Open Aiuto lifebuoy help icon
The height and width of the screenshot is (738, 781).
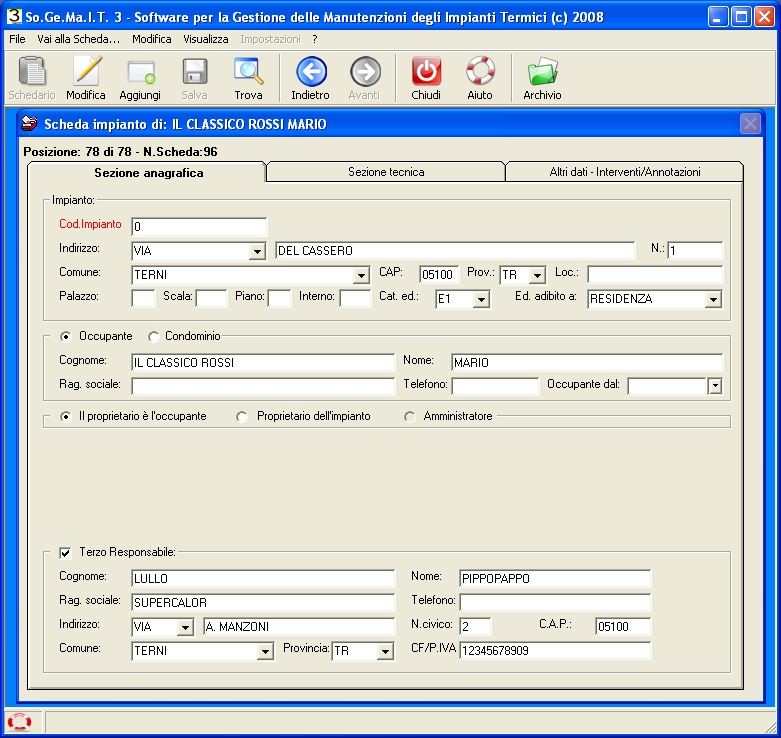(480, 71)
